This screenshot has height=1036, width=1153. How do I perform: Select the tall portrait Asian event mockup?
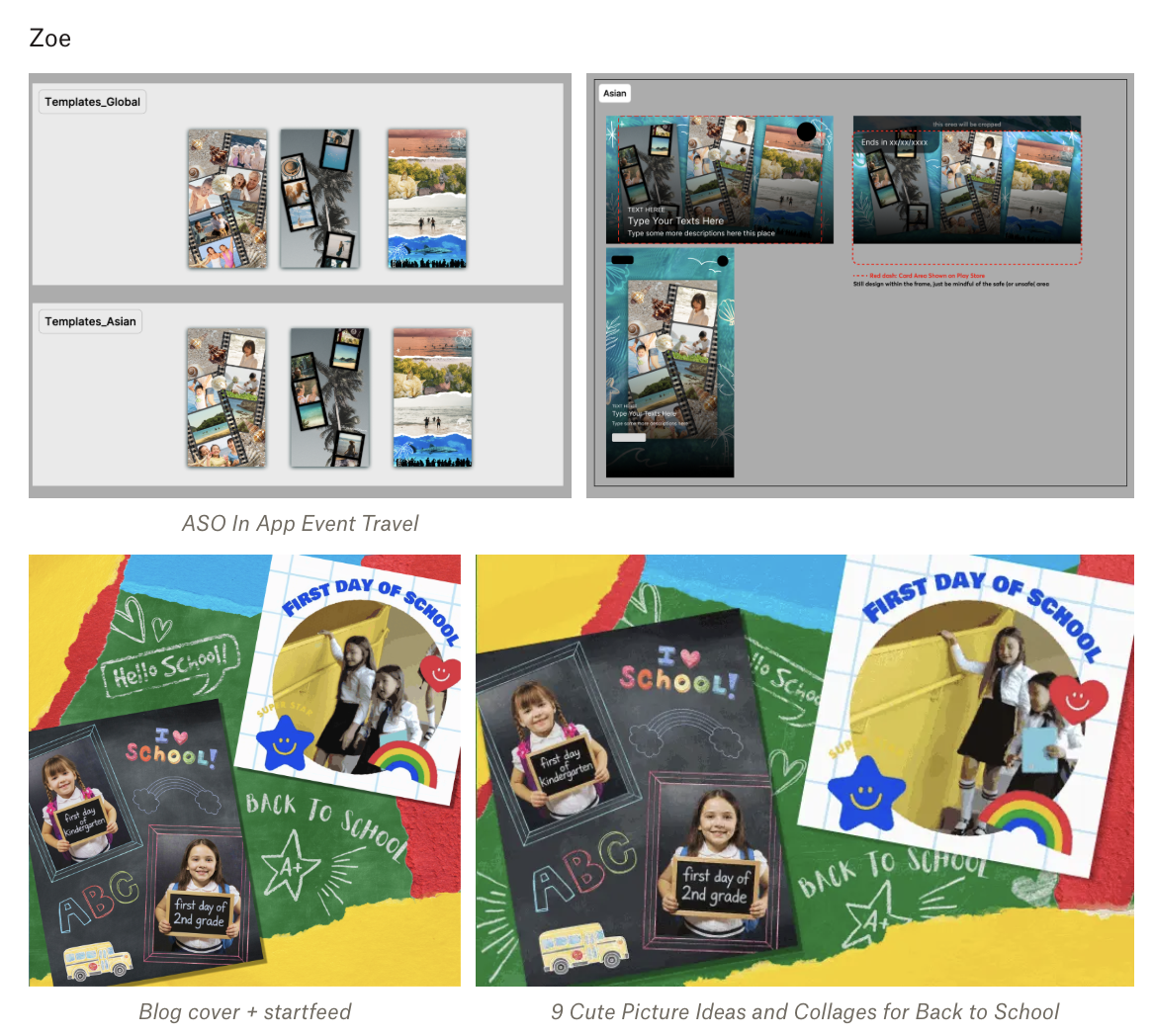(669, 363)
